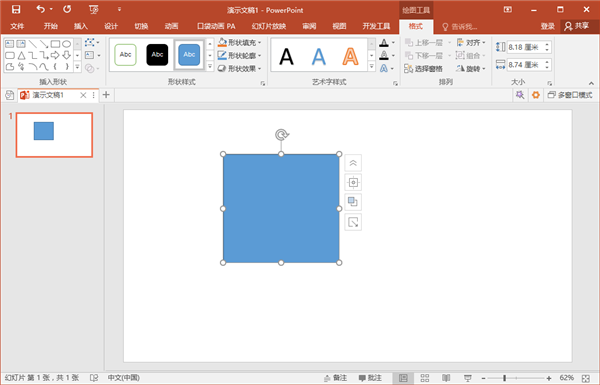Open the shape styles dialog launcher
The height and width of the screenshot is (385, 600).
tap(262, 83)
